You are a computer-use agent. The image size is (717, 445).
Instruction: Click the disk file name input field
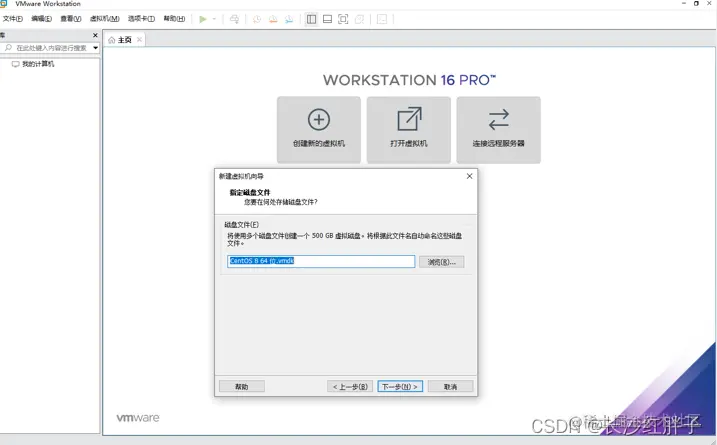click(321, 261)
